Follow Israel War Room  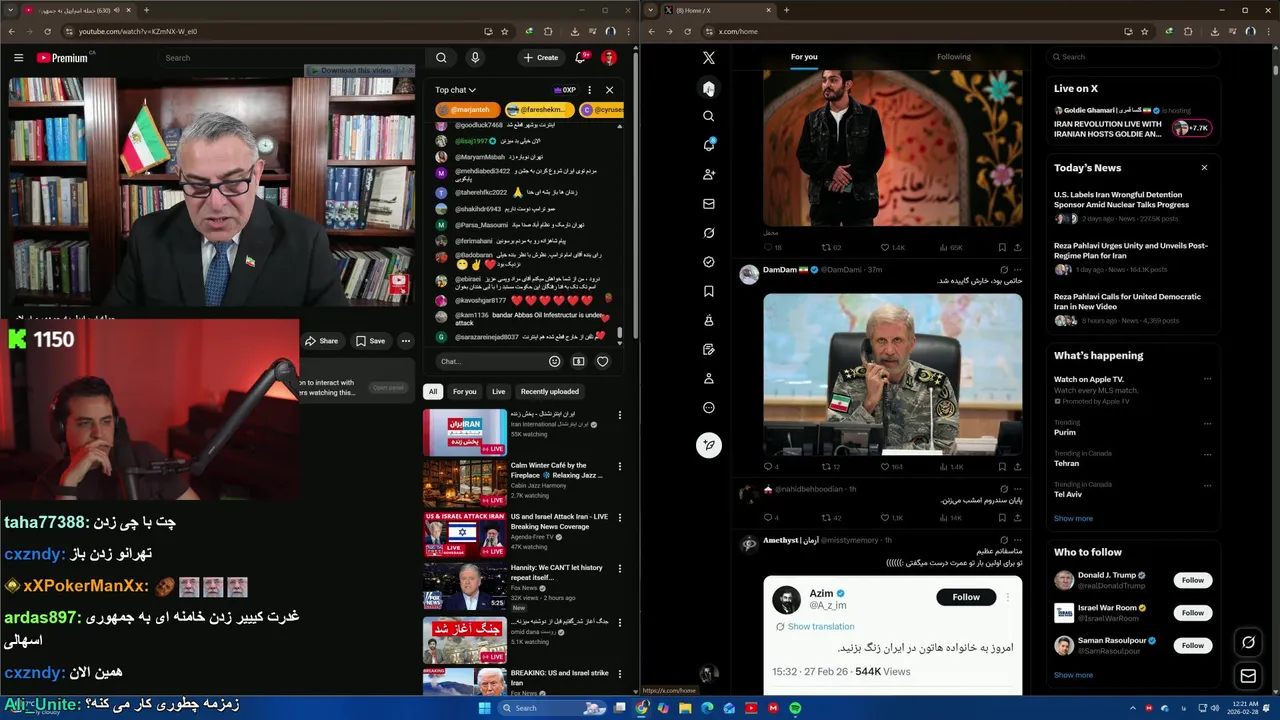pos(1192,613)
